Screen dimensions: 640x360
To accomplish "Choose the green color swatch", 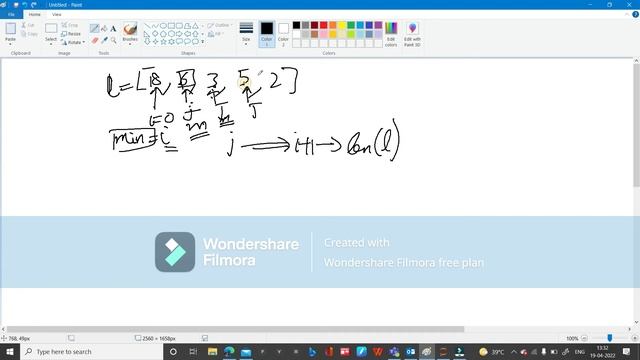I will point(351,25).
